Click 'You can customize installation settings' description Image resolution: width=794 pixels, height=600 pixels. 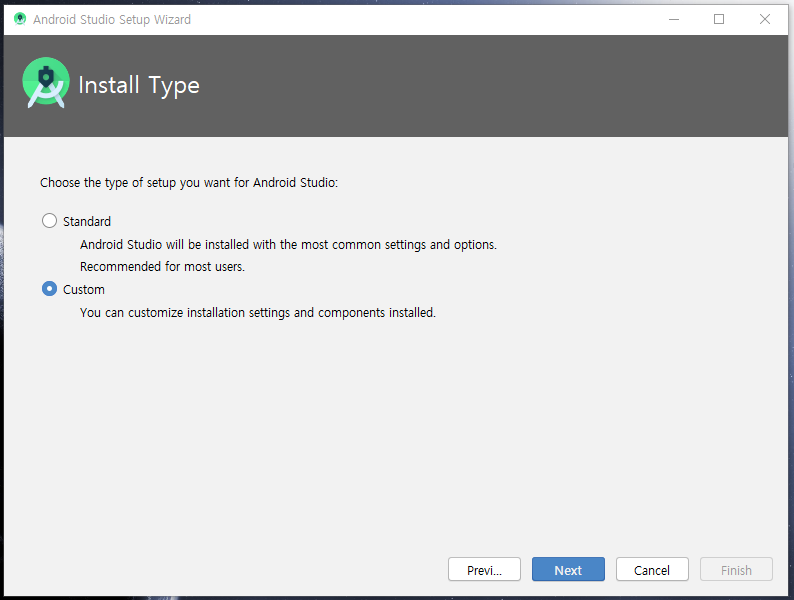click(258, 312)
